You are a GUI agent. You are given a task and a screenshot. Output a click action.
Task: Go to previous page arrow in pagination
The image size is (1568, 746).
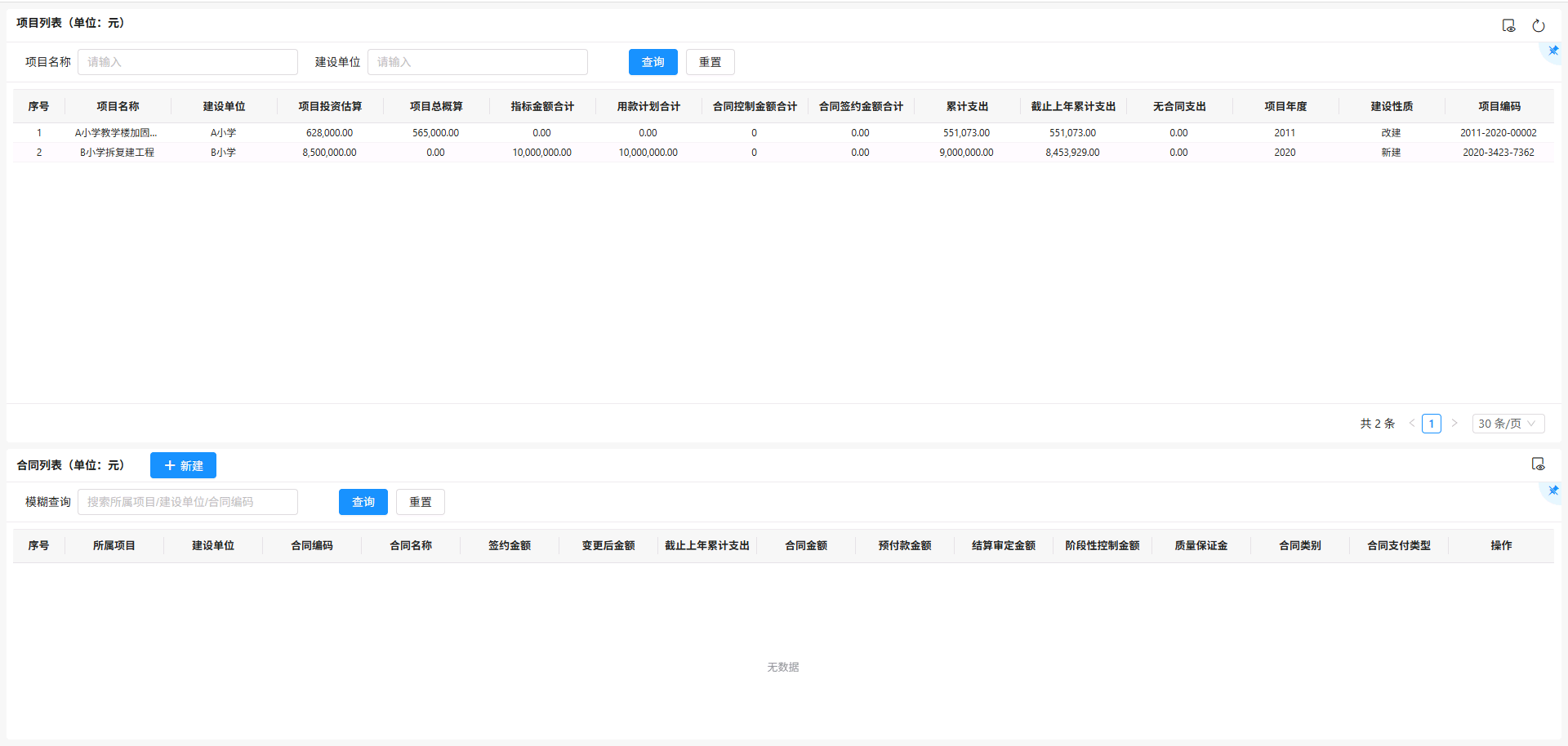[x=1411, y=424]
